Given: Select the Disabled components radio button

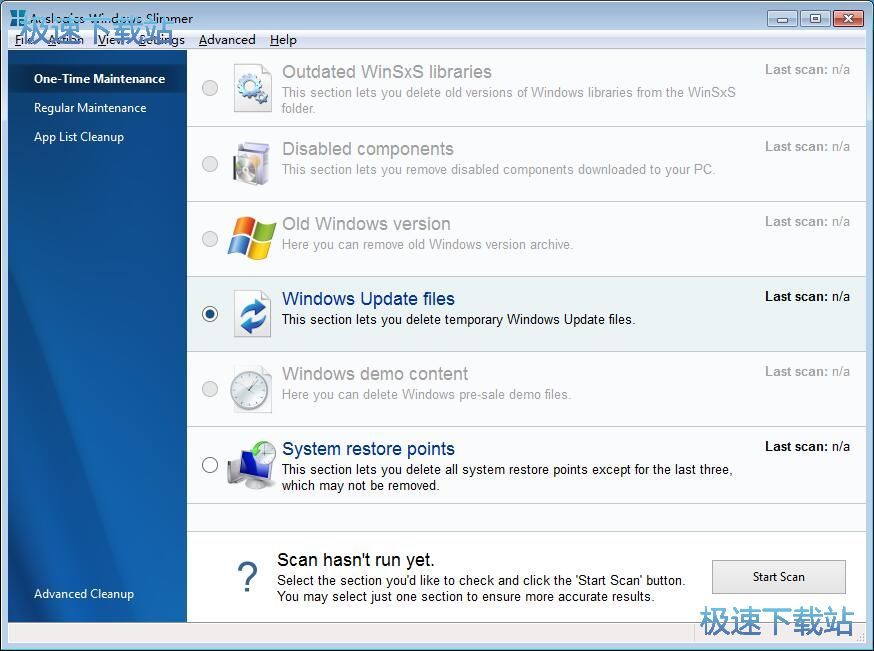Looking at the screenshot, I should coord(210,164).
